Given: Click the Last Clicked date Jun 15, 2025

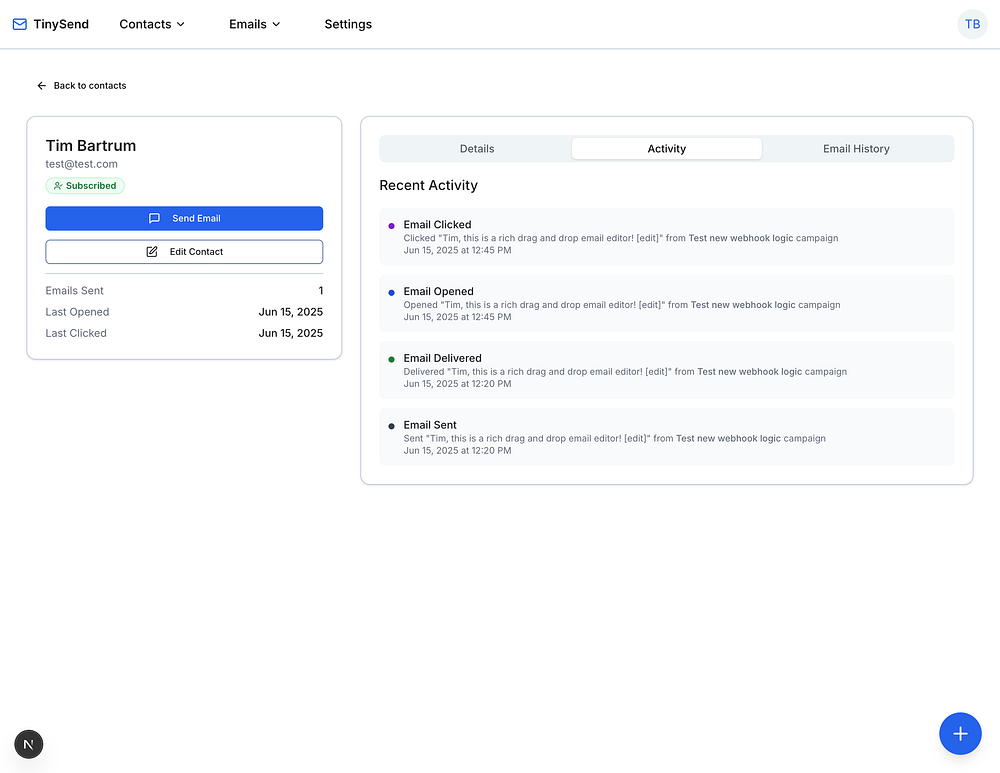Looking at the screenshot, I should pos(291,333).
